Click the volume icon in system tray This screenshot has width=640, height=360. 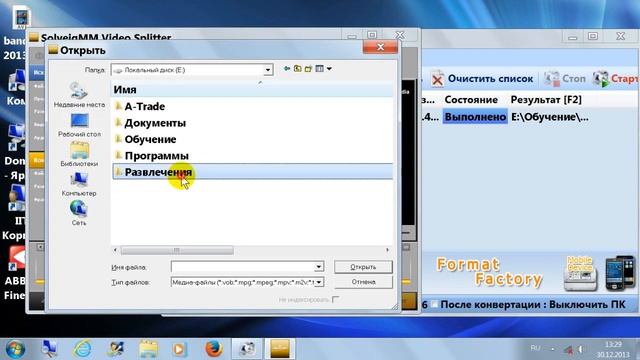[x=580, y=349]
